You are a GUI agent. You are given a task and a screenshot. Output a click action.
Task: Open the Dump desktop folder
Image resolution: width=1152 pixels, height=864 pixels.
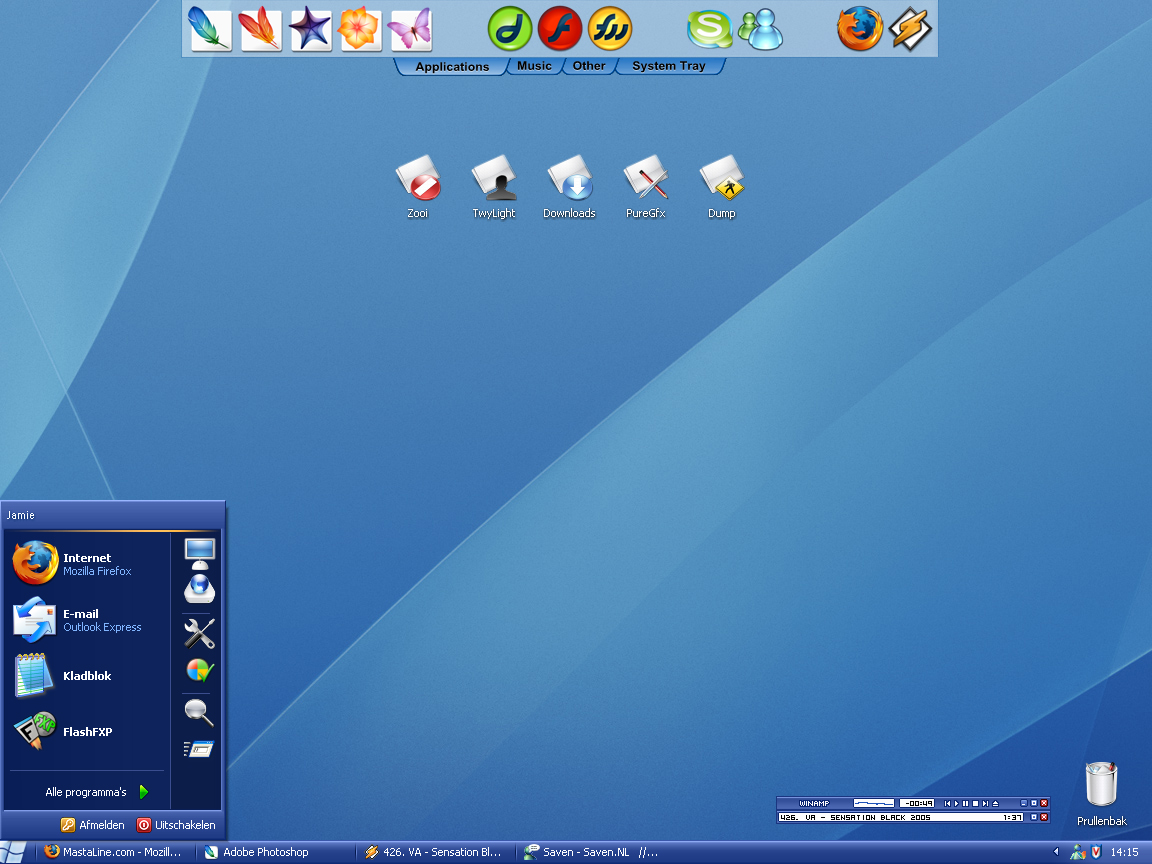pos(721,187)
